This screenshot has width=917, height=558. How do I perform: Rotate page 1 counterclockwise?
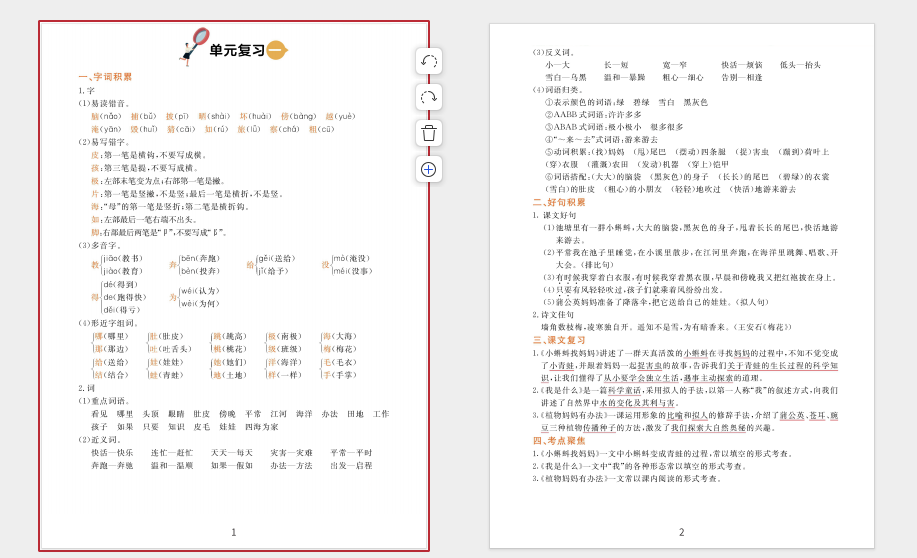[429, 61]
